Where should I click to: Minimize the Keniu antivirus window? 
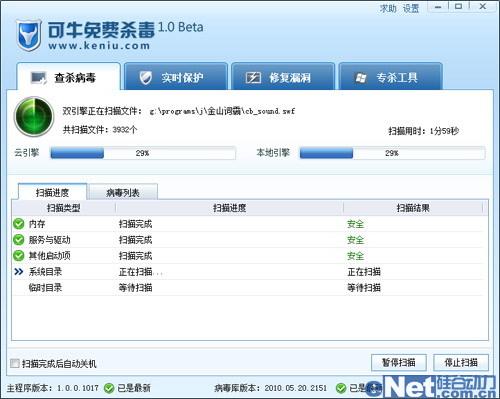tap(438, 7)
